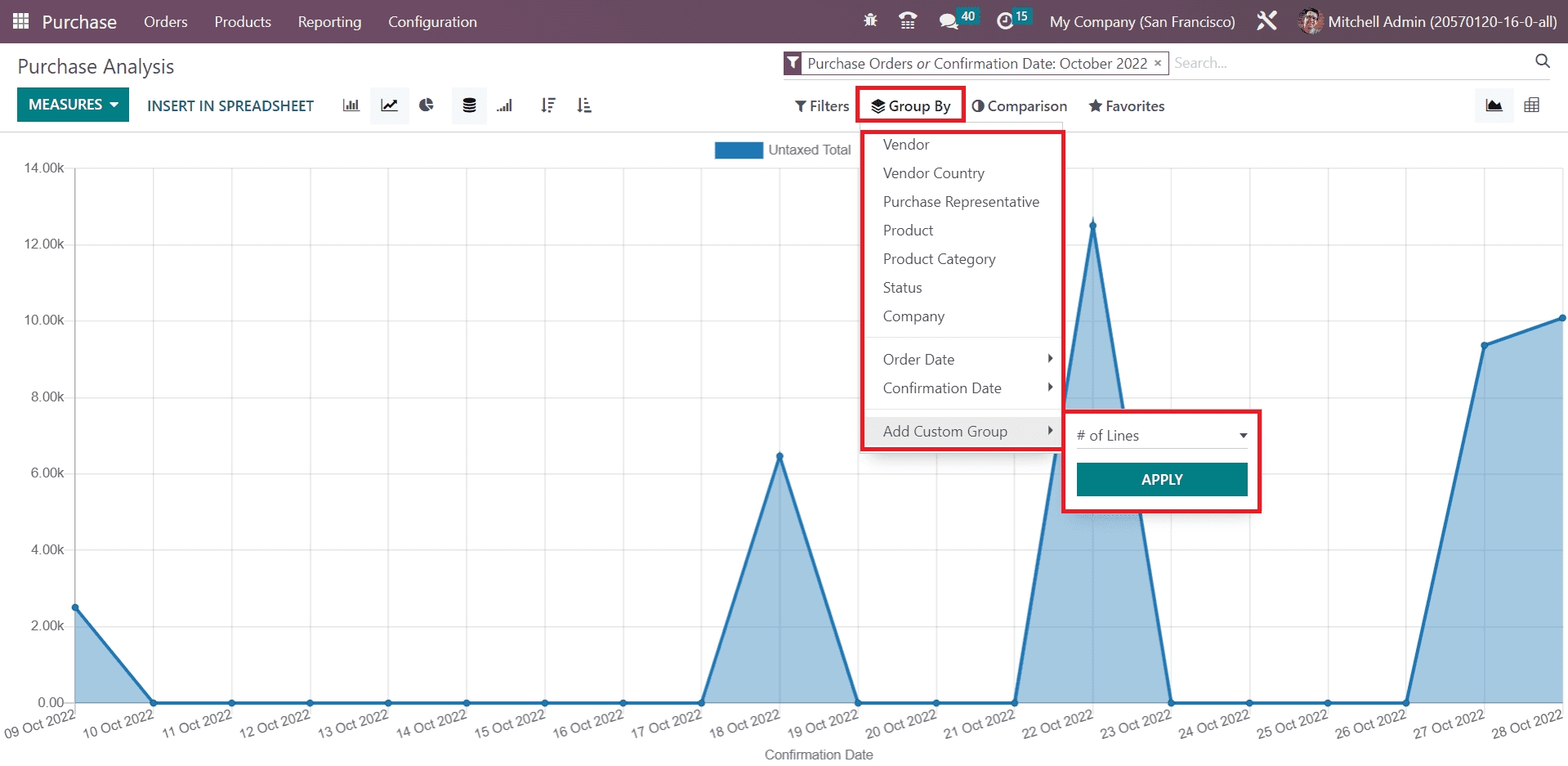Click the search magnifier icon
1568x766 pixels.
coord(1542,61)
